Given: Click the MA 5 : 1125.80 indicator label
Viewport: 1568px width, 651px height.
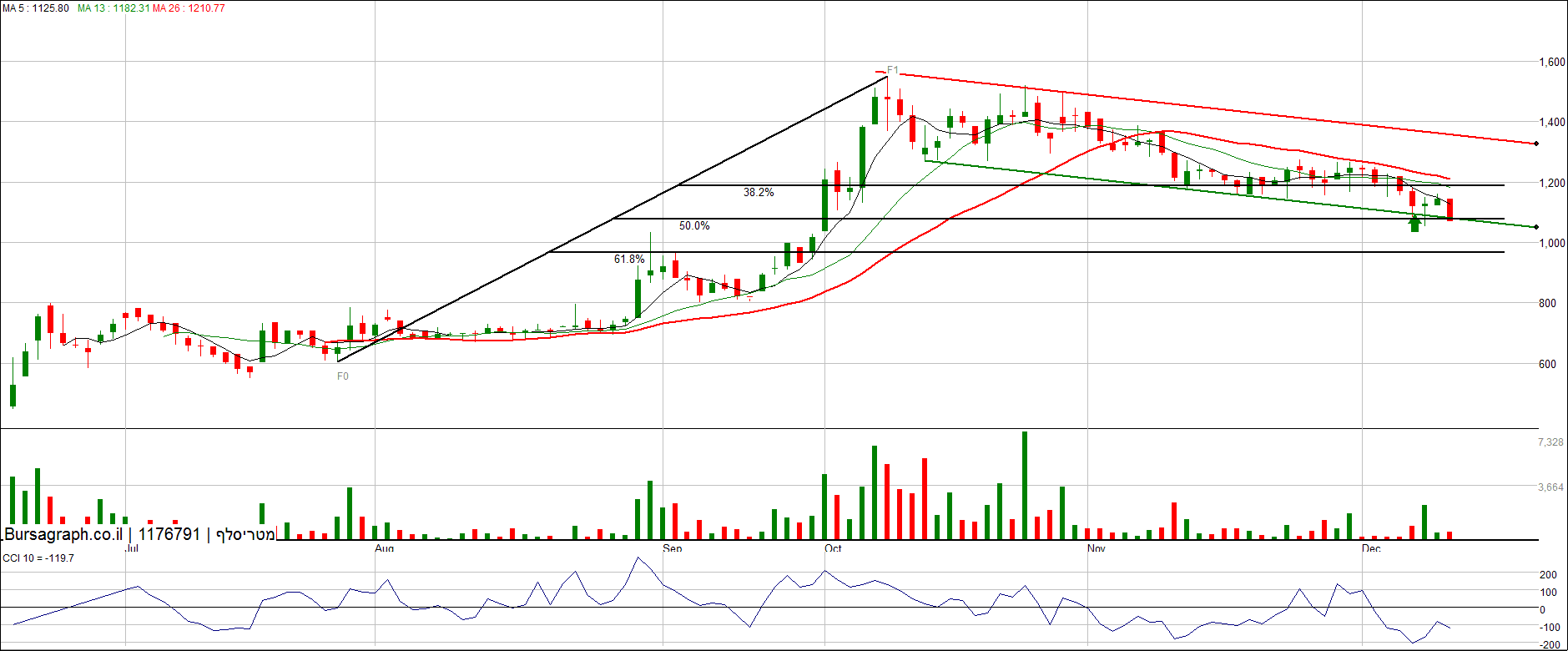Looking at the screenshot, I should coord(36,8).
